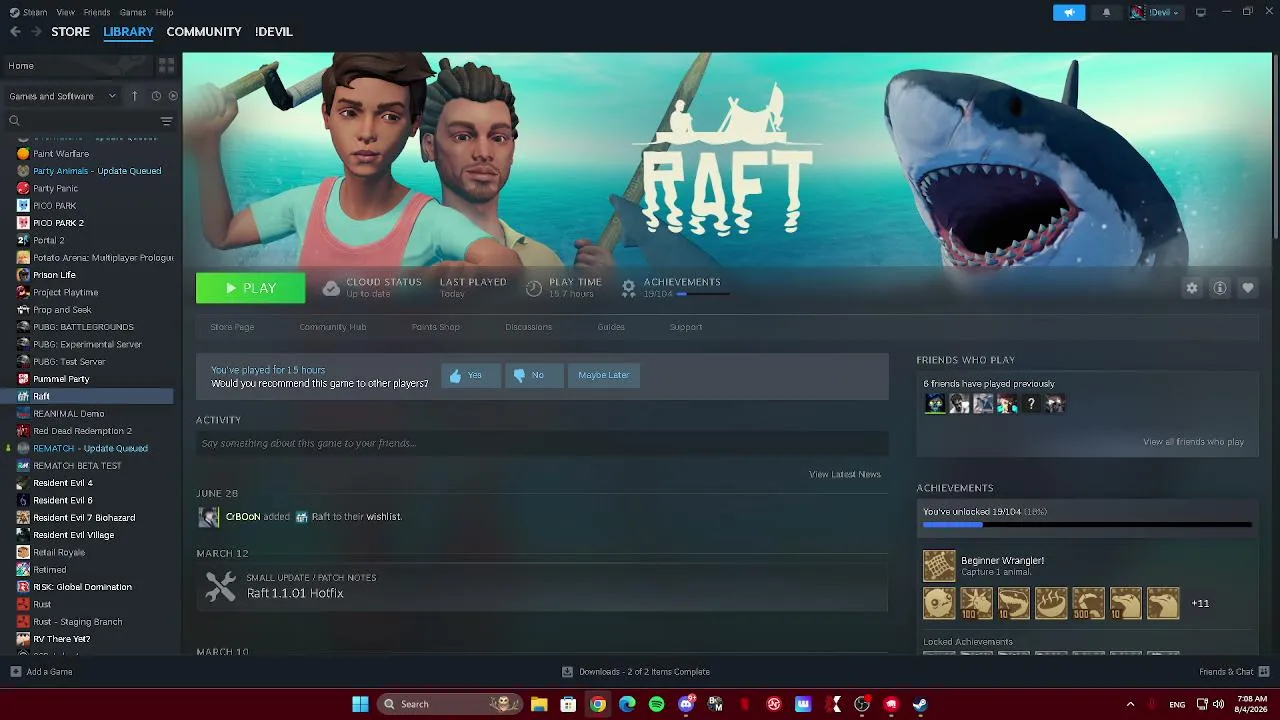Image resolution: width=1280 pixels, height=720 pixels.
Task: Click No on the recommendation prompt
Action: coord(534,375)
